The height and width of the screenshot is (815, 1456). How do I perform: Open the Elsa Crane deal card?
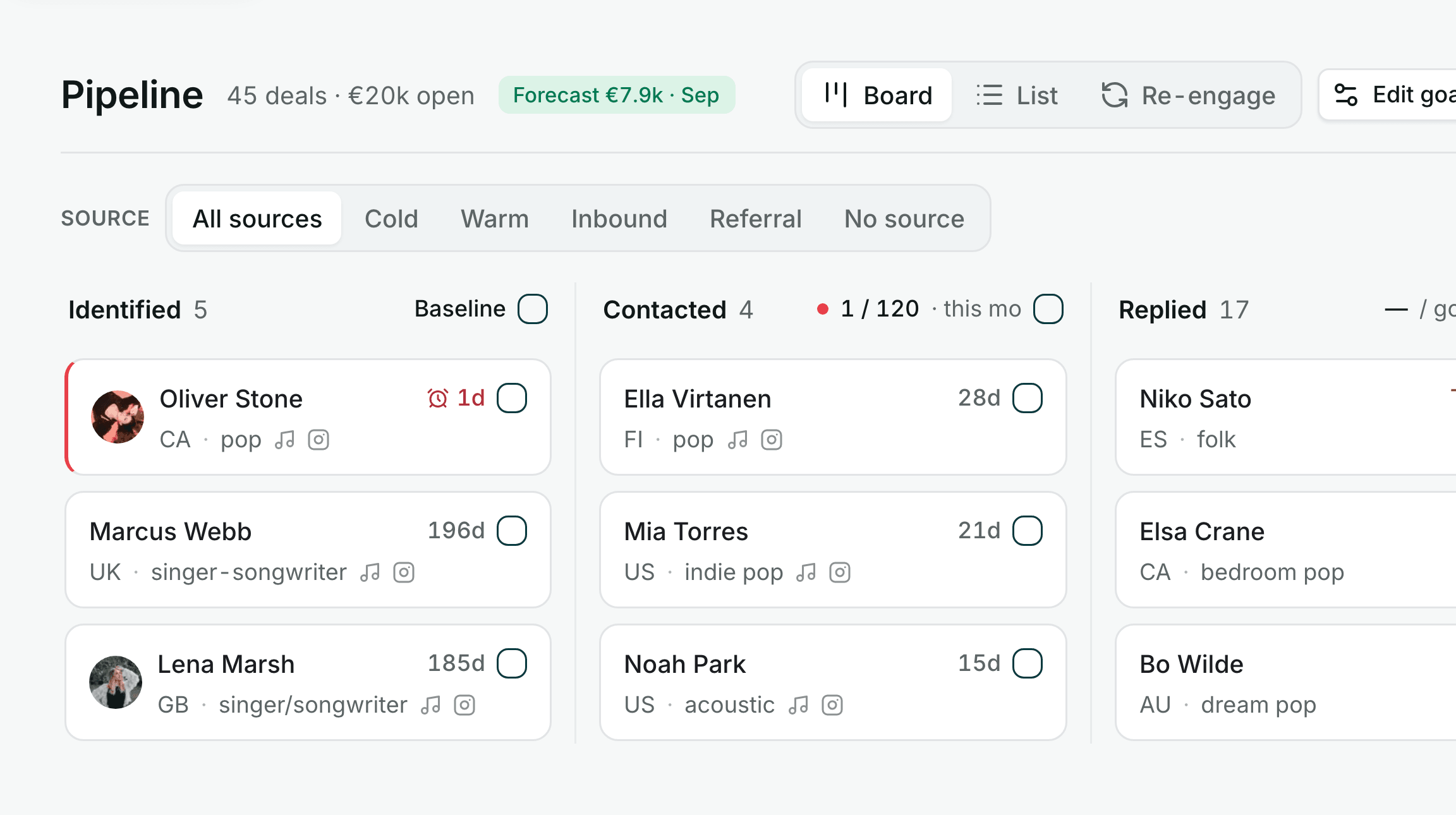tap(1285, 550)
